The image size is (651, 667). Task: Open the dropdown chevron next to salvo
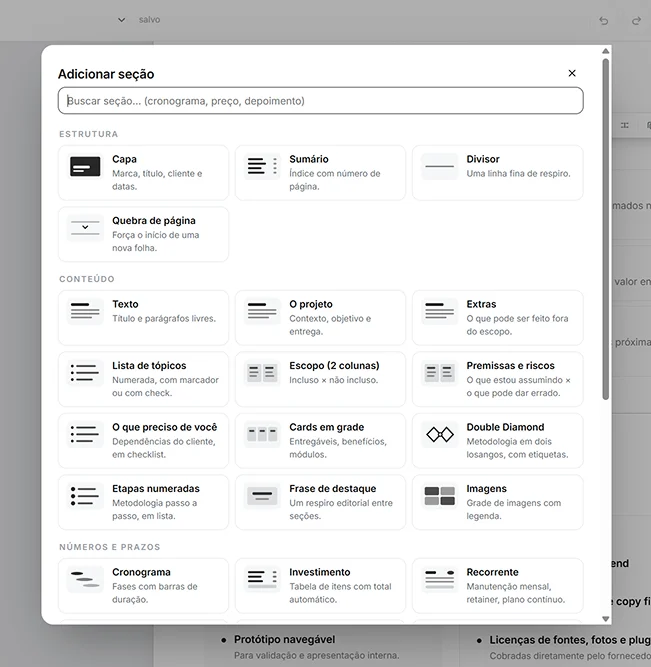[121, 20]
